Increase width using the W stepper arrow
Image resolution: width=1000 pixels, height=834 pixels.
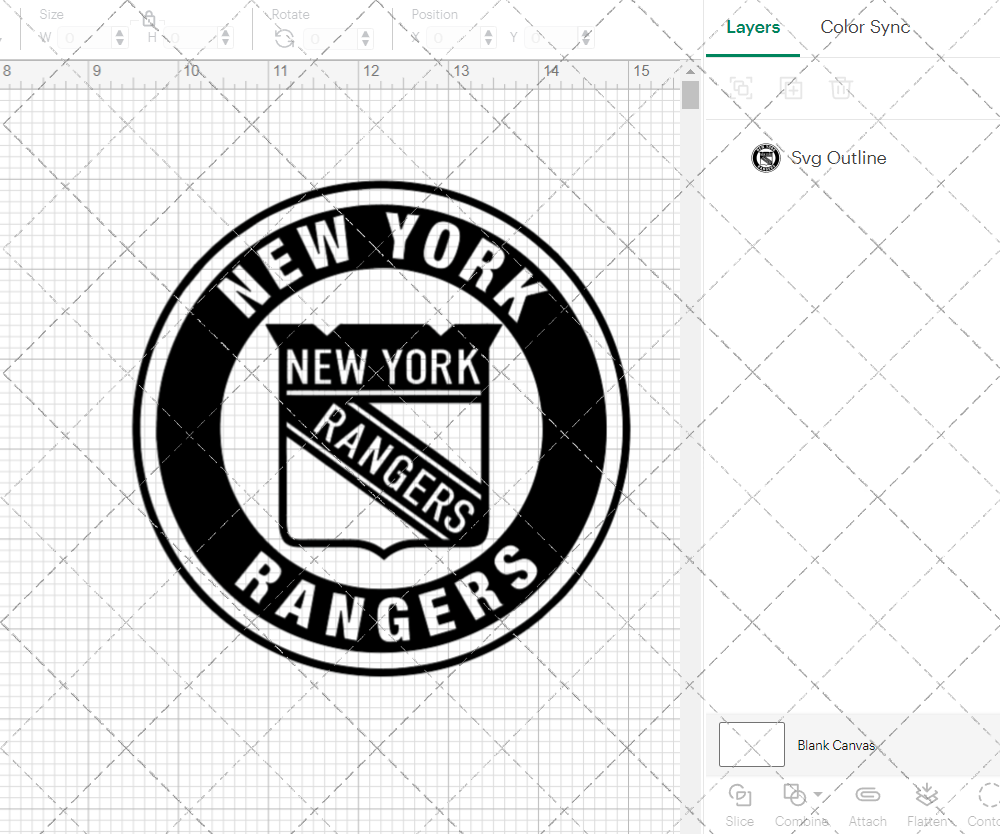point(120,33)
